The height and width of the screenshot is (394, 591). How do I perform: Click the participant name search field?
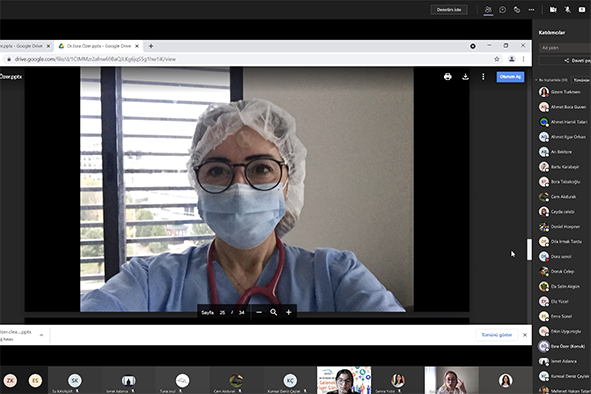[x=565, y=48]
